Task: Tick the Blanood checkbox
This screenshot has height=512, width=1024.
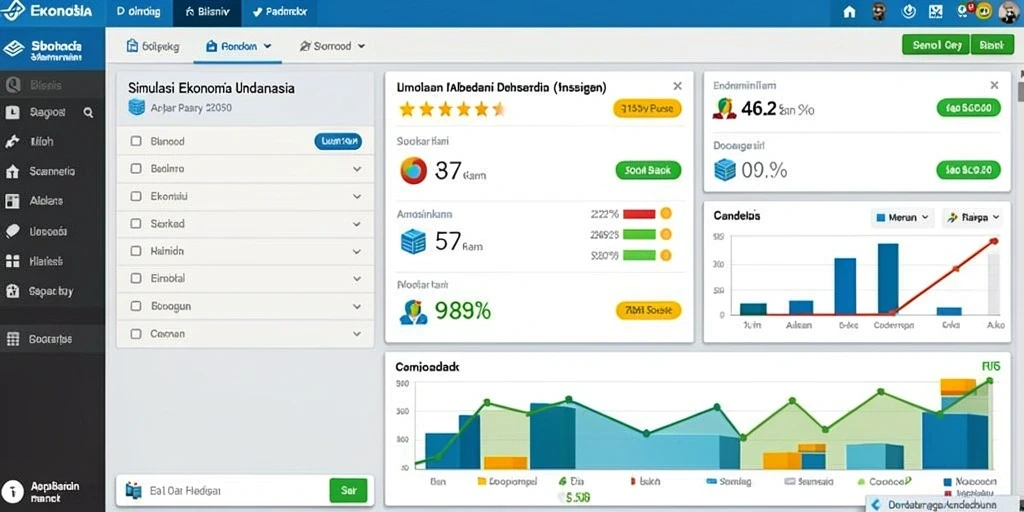Action: tap(136, 141)
